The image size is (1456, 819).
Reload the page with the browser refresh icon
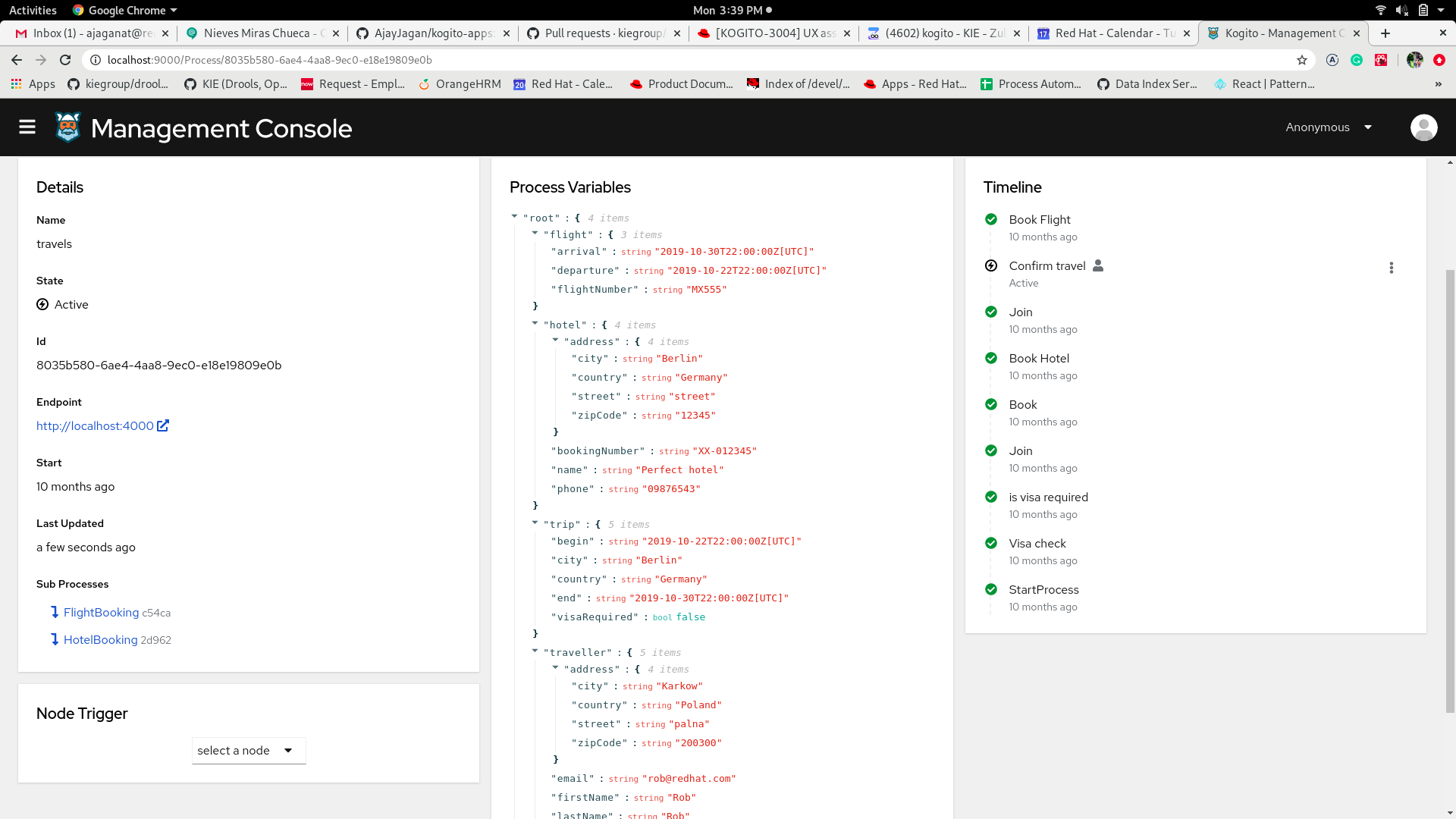coord(65,60)
